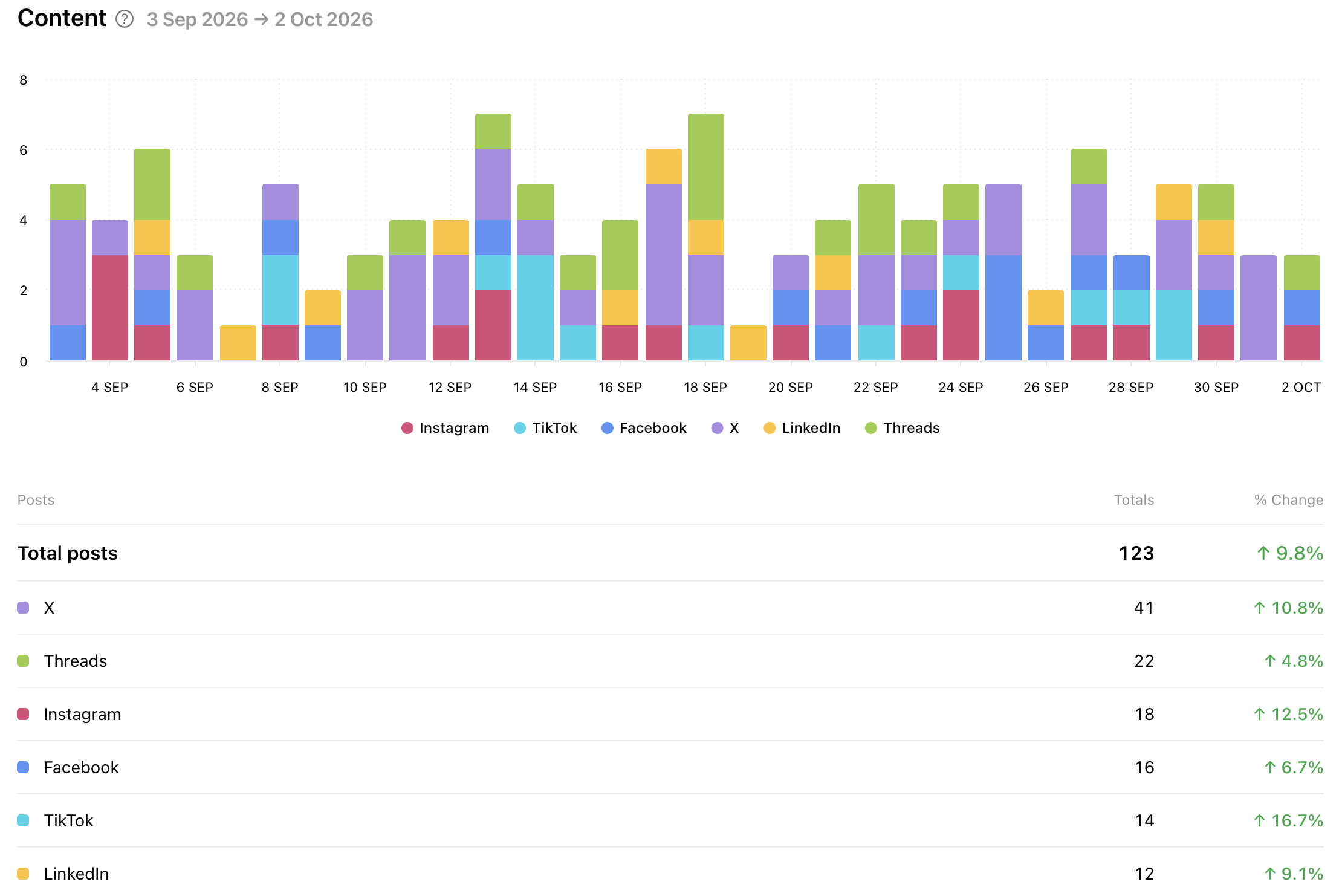
Task: Click the cyan TikTok swatch in the table
Action: coord(23,820)
